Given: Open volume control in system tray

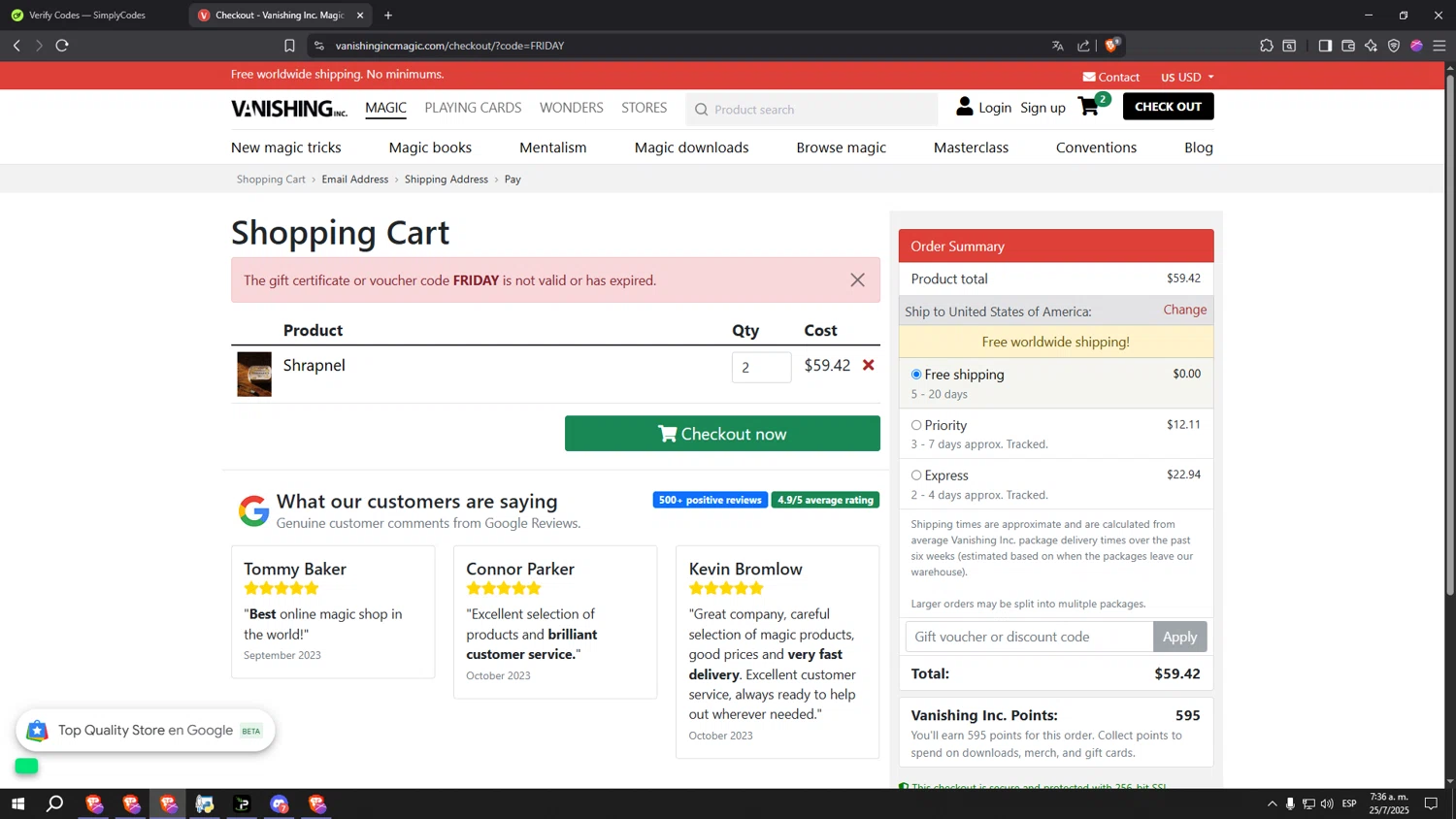Looking at the screenshot, I should point(1327,803).
